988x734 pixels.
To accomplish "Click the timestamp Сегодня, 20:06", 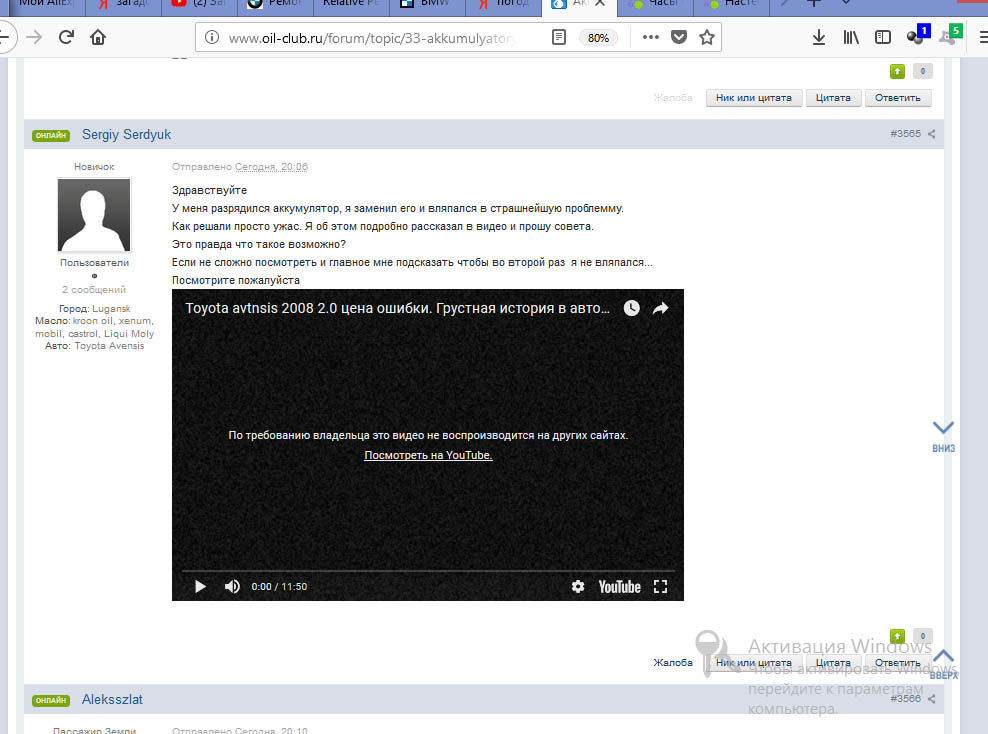I will coord(271,166).
